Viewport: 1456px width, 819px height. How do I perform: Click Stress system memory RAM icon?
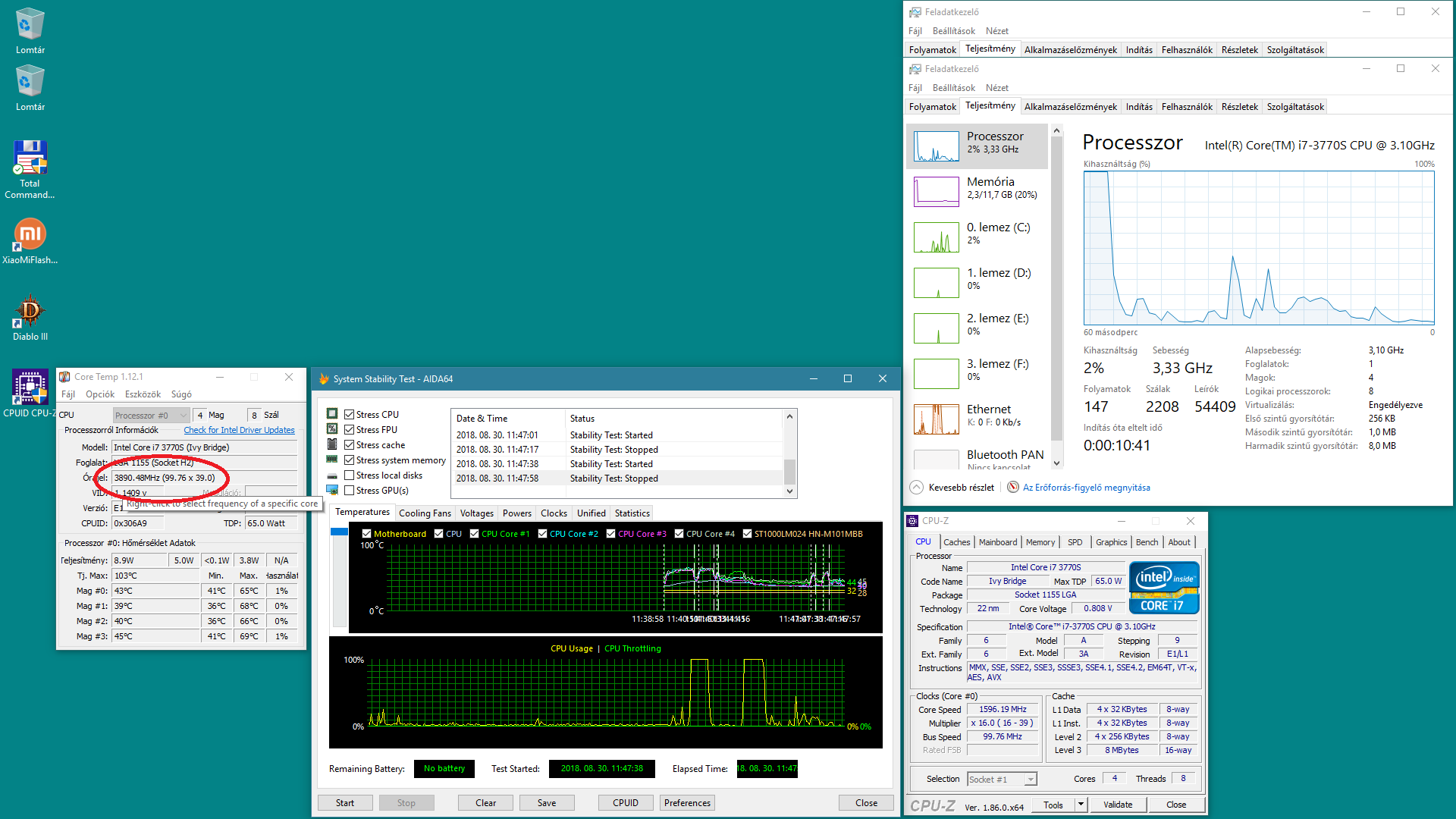[x=332, y=460]
